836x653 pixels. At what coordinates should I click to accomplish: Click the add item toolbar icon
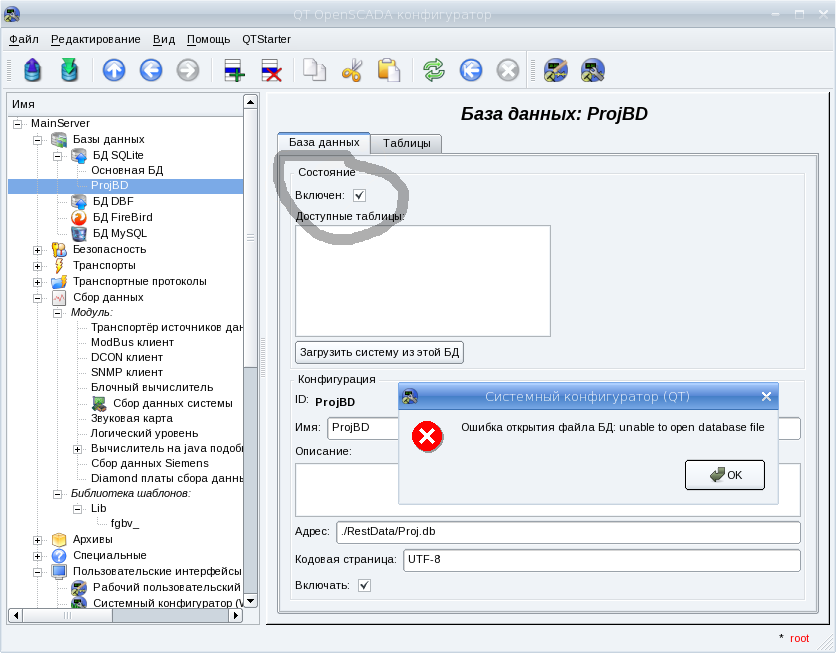click(234, 70)
